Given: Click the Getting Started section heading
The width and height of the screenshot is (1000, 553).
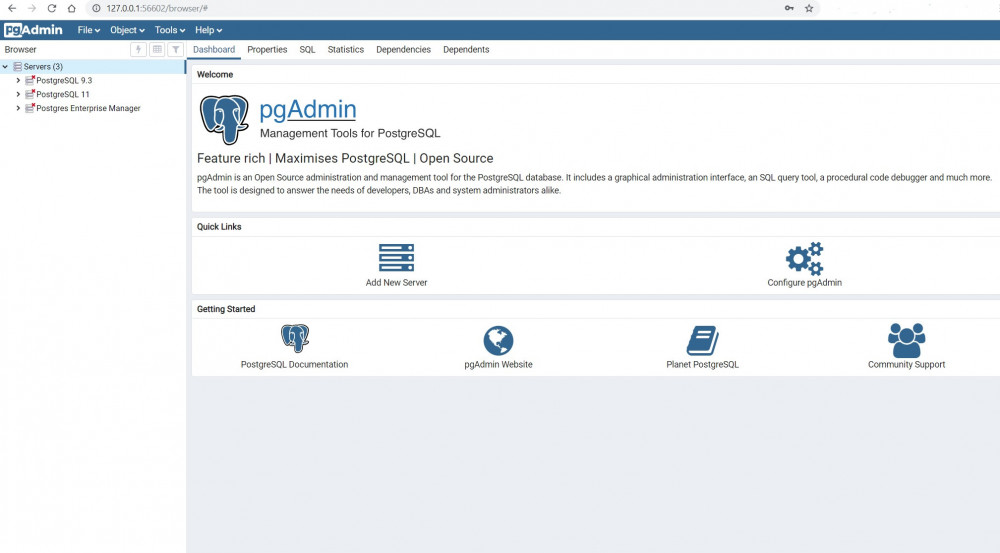Looking at the screenshot, I should click(x=226, y=309).
